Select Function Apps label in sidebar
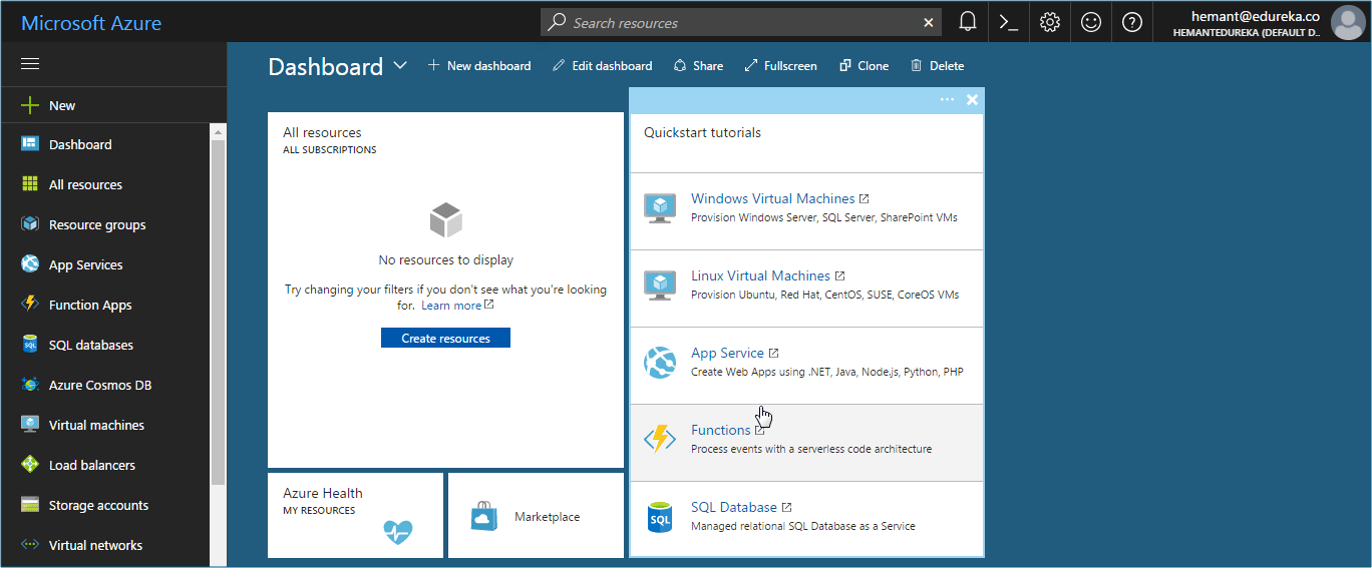This screenshot has width=1372, height=568. pos(90,305)
